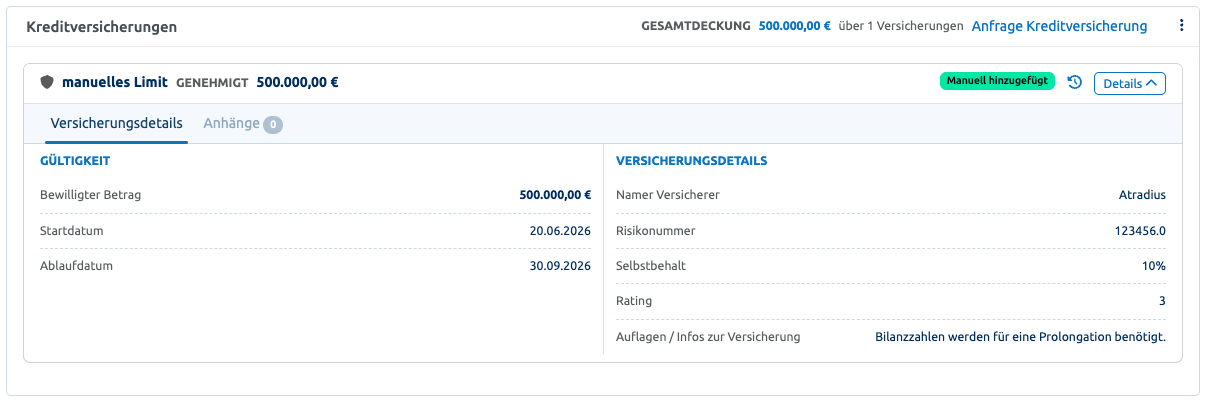
Task: Click the VERSICHERUNGSDETAILS section heading
Action: click(692, 161)
